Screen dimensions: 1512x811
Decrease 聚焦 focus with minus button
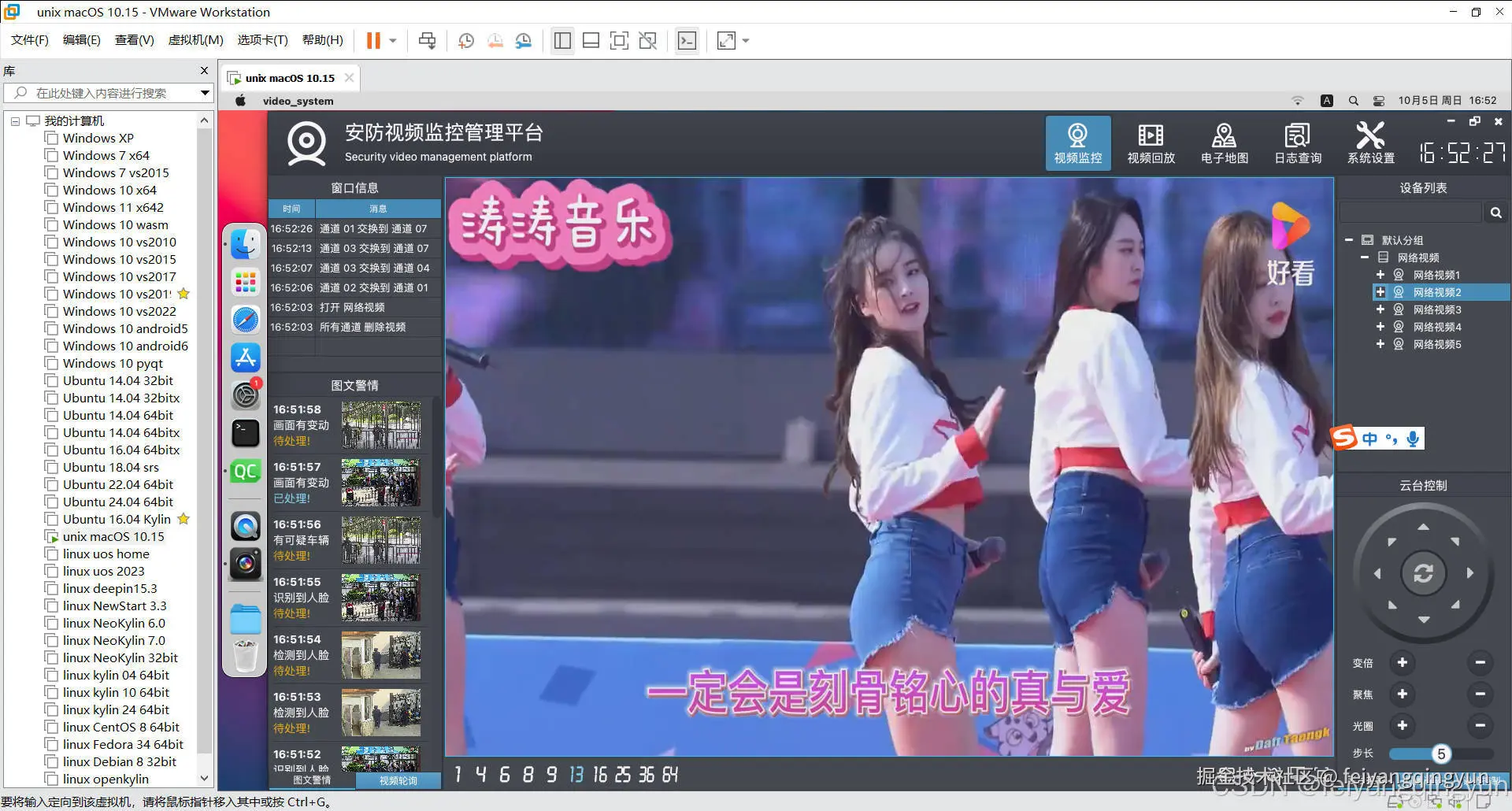pyautogui.click(x=1480, y=694)
